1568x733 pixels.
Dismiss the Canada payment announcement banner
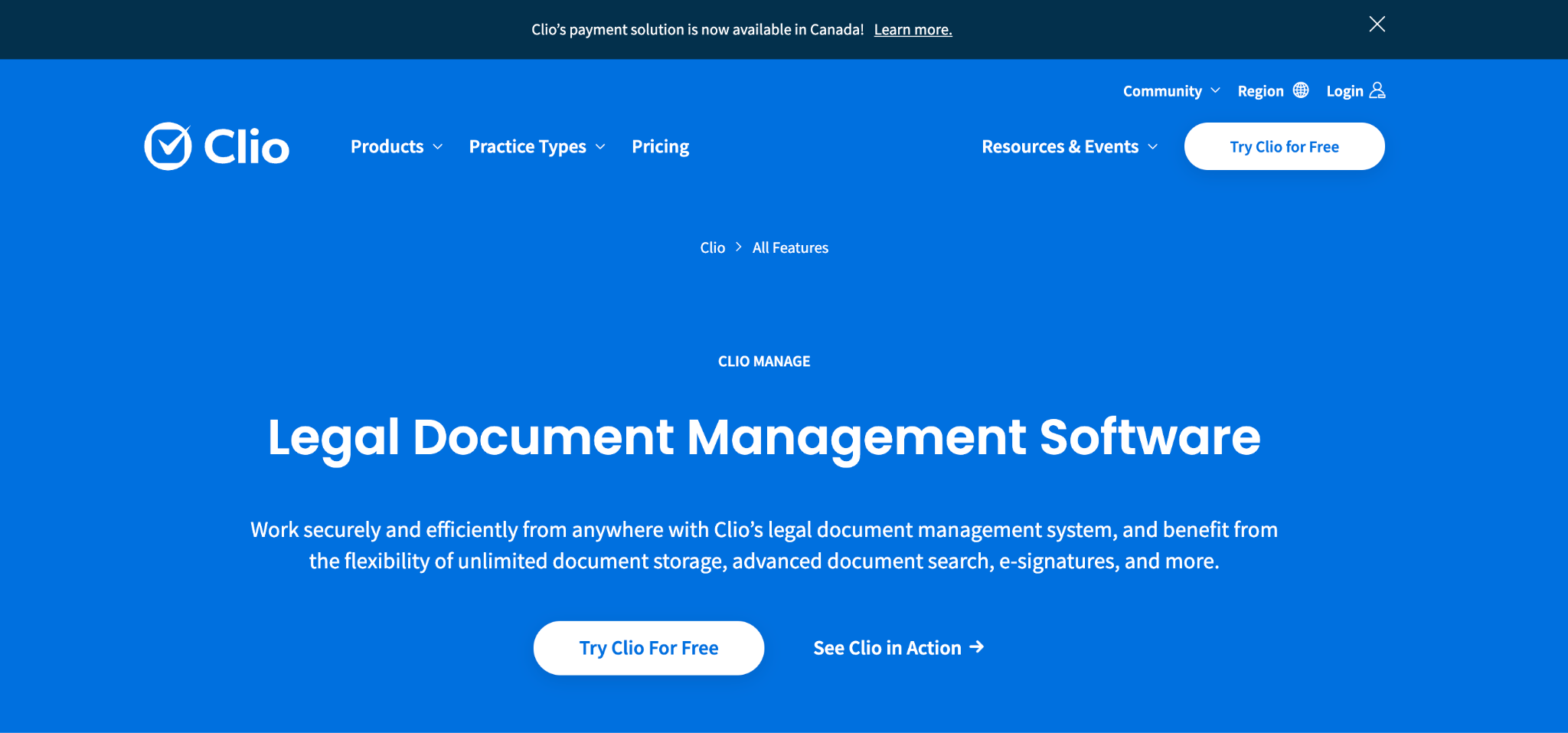1377,25
